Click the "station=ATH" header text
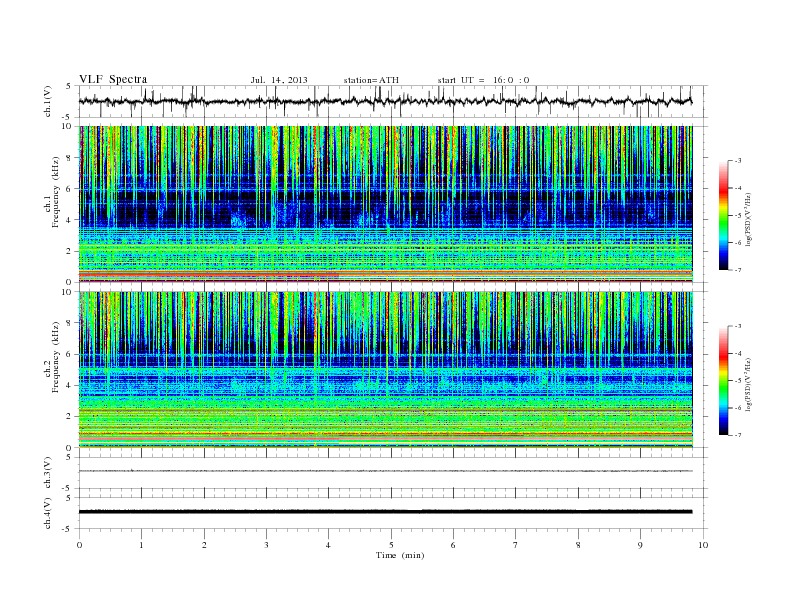This screenshot has height=612, width=792. coord(371,80)
